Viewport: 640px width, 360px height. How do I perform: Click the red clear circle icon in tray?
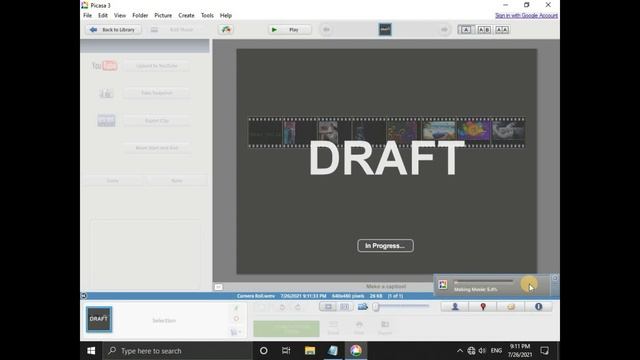236,319
